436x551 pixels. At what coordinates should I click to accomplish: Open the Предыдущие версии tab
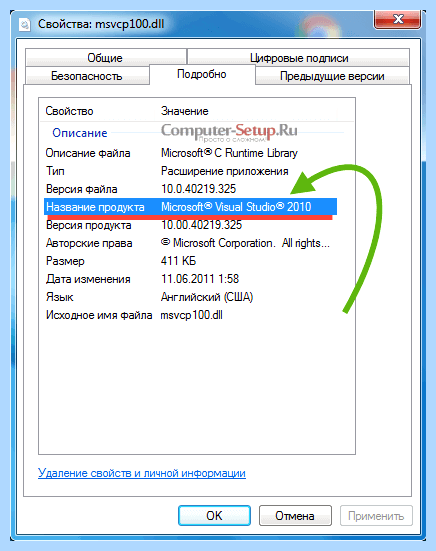point(332,76)
